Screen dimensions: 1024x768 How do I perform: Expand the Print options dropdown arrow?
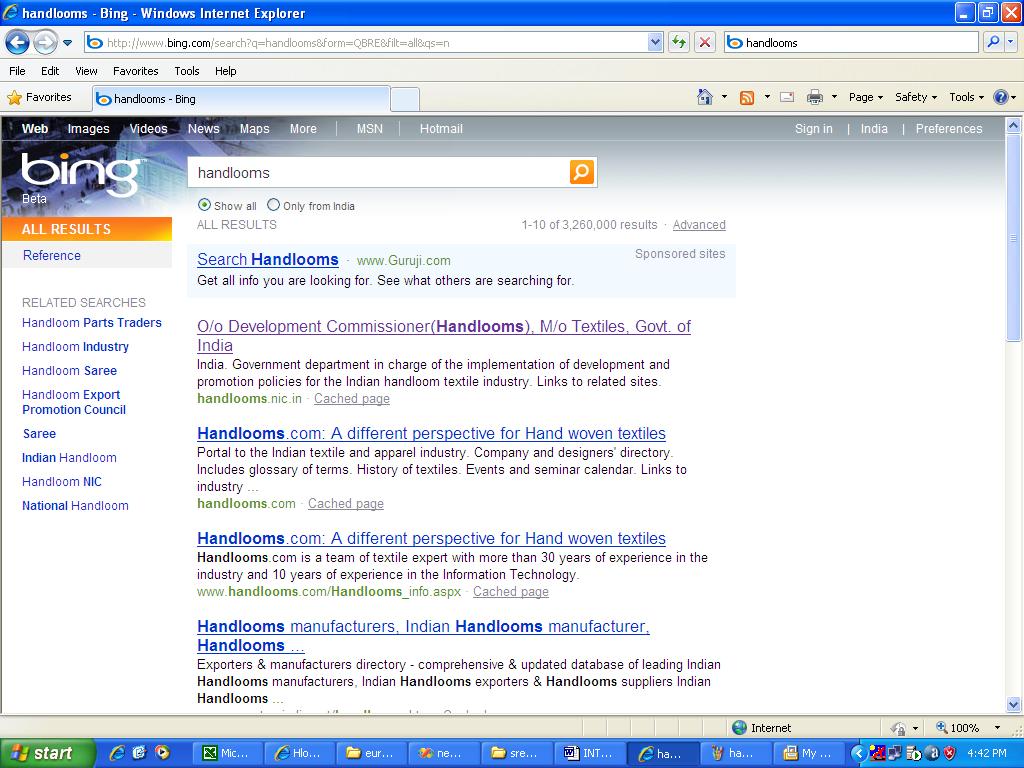tap(834, 97)
